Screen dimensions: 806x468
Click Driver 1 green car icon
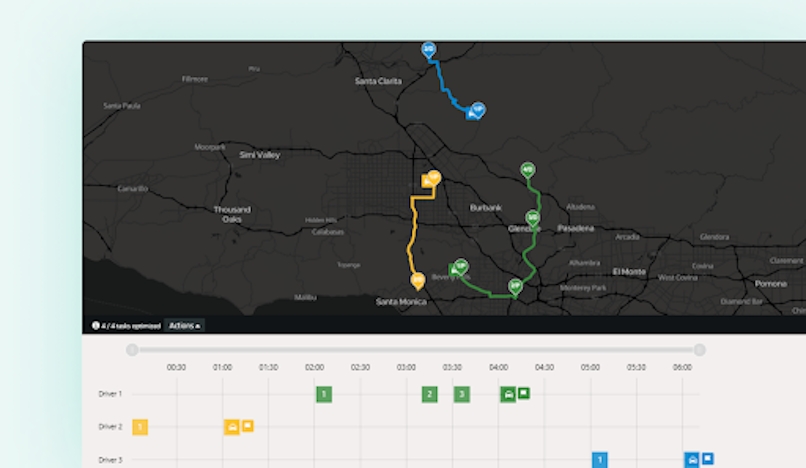(508, 394)
